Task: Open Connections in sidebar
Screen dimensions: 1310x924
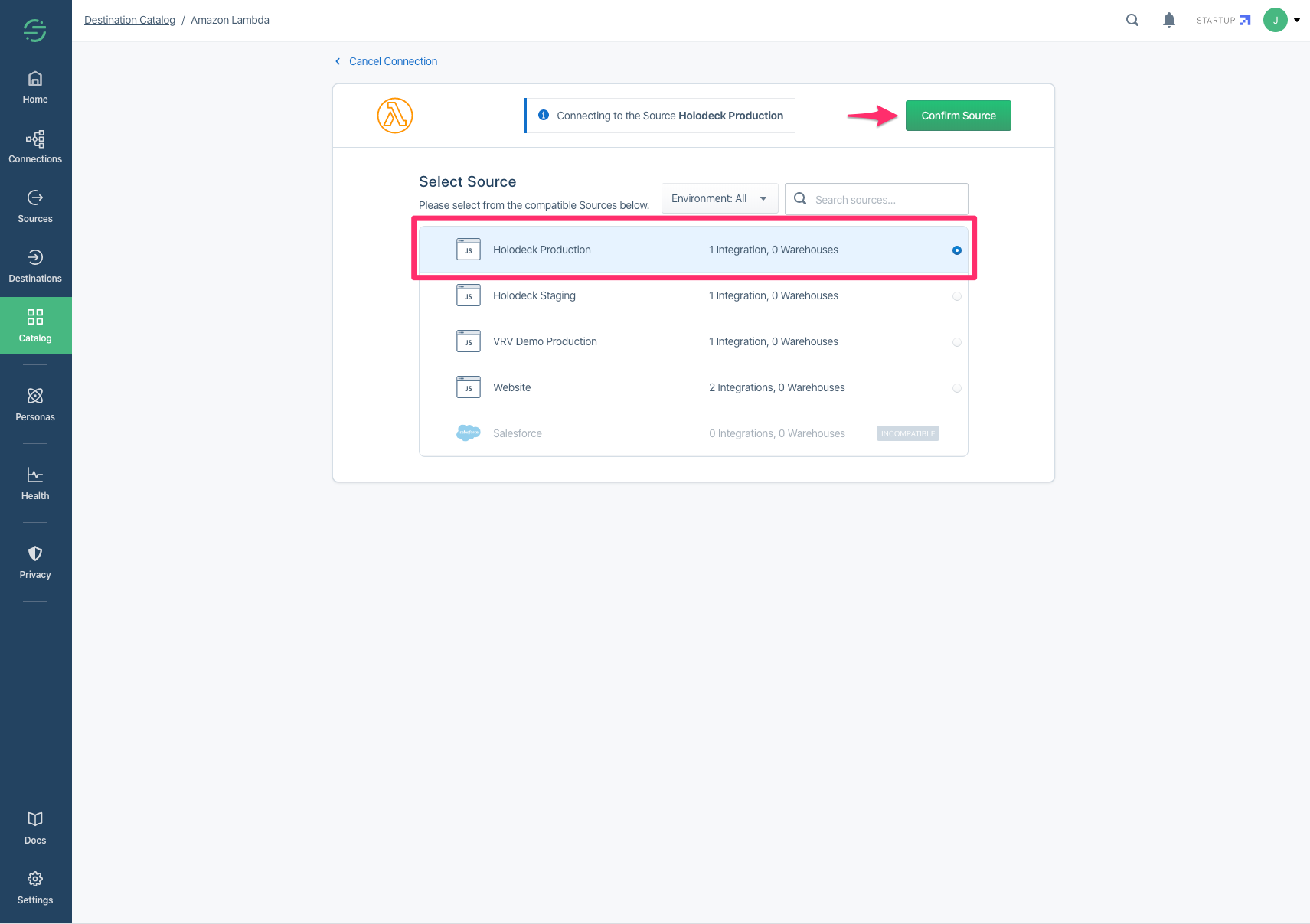Action: click(35, 148)
